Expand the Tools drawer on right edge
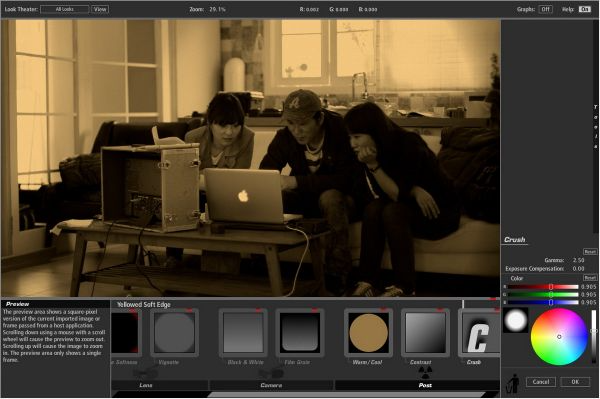 [x=595, y=126]
